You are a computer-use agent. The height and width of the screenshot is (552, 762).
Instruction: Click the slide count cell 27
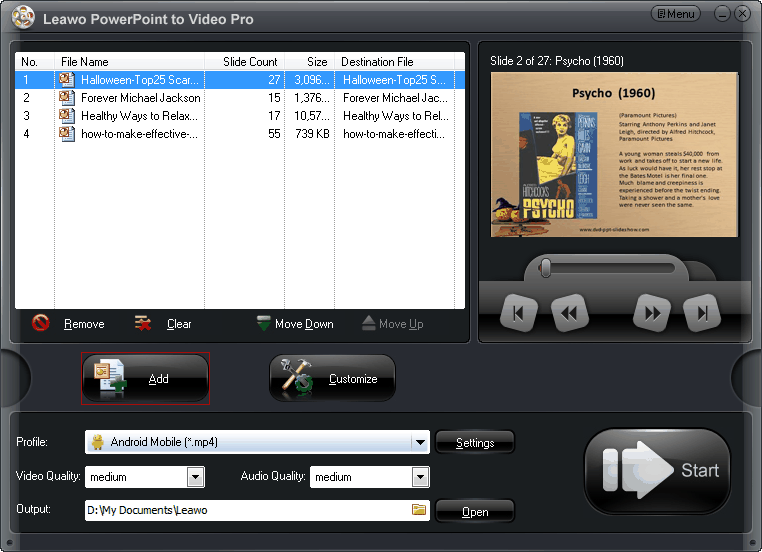click(274, 80)
